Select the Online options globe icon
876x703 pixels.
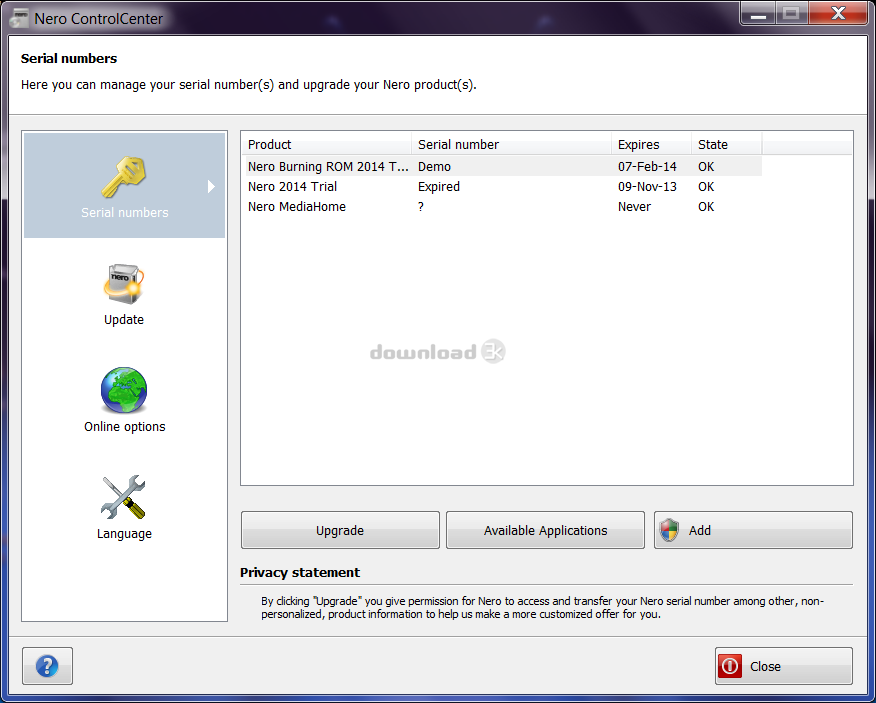click(x=124, y=390)
